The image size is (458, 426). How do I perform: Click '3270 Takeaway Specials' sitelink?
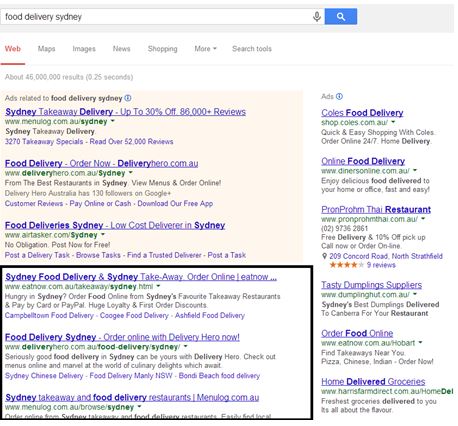44,142
